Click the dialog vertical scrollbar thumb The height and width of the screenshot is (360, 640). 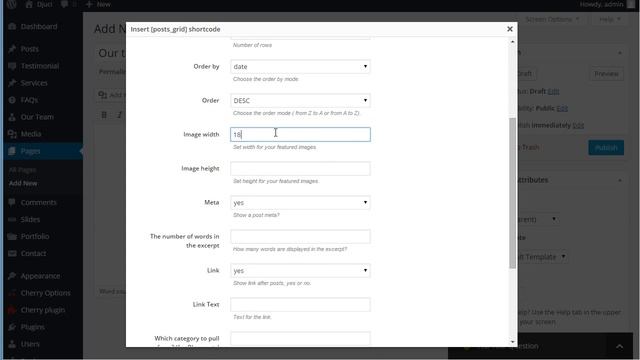pos(512,193)
